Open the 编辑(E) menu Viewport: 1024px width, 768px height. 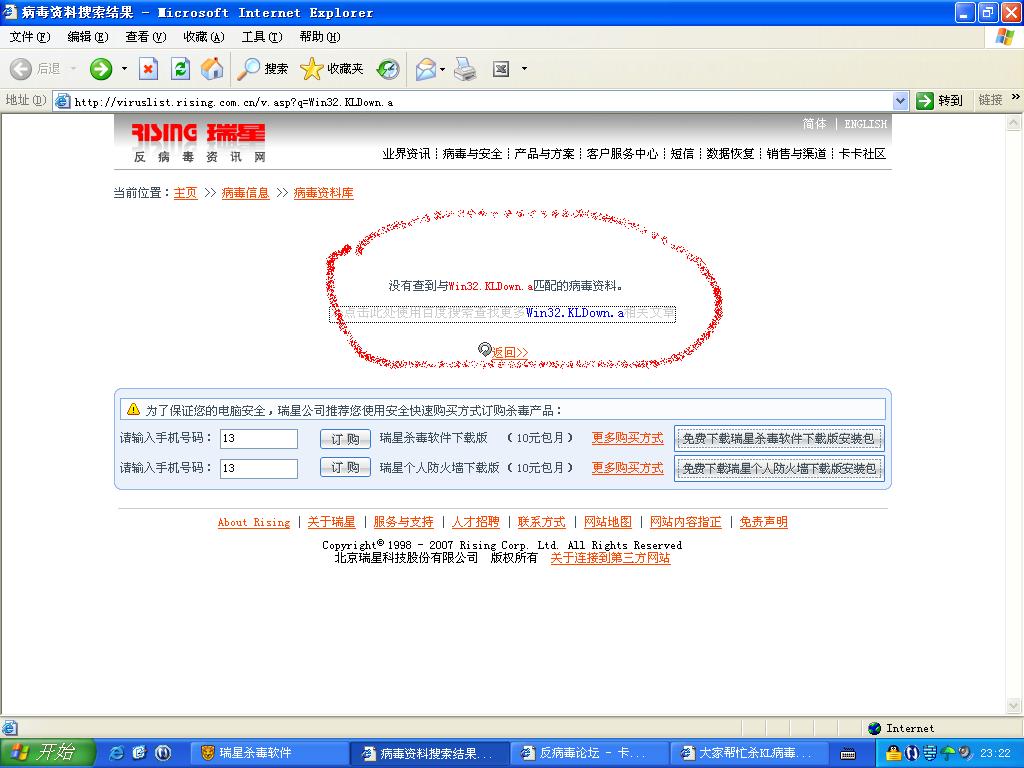coord(88,37)
